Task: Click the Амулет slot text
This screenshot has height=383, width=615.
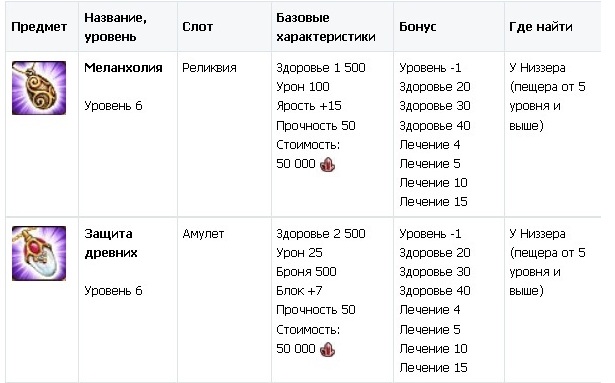Action: click(x=203, y=233)
